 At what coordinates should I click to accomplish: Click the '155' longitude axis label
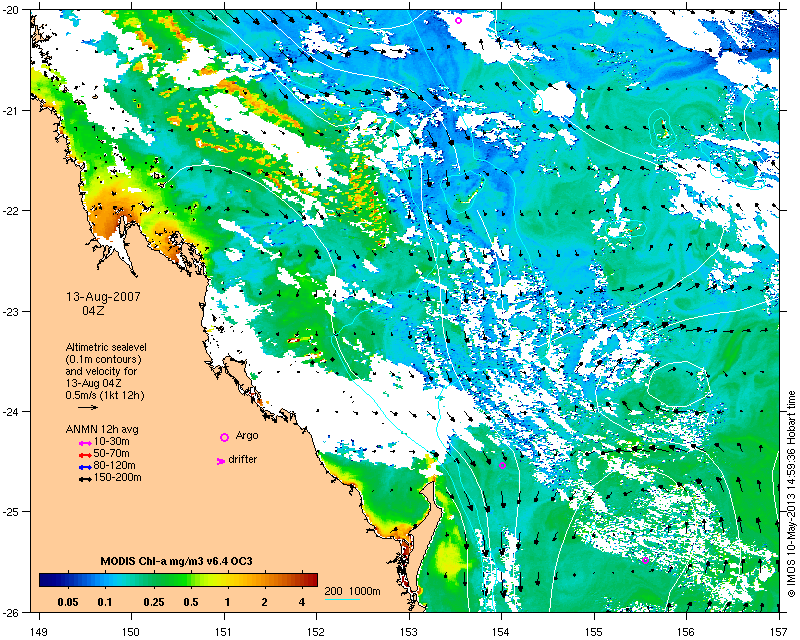pyautogui.click(x=594, y=632)
